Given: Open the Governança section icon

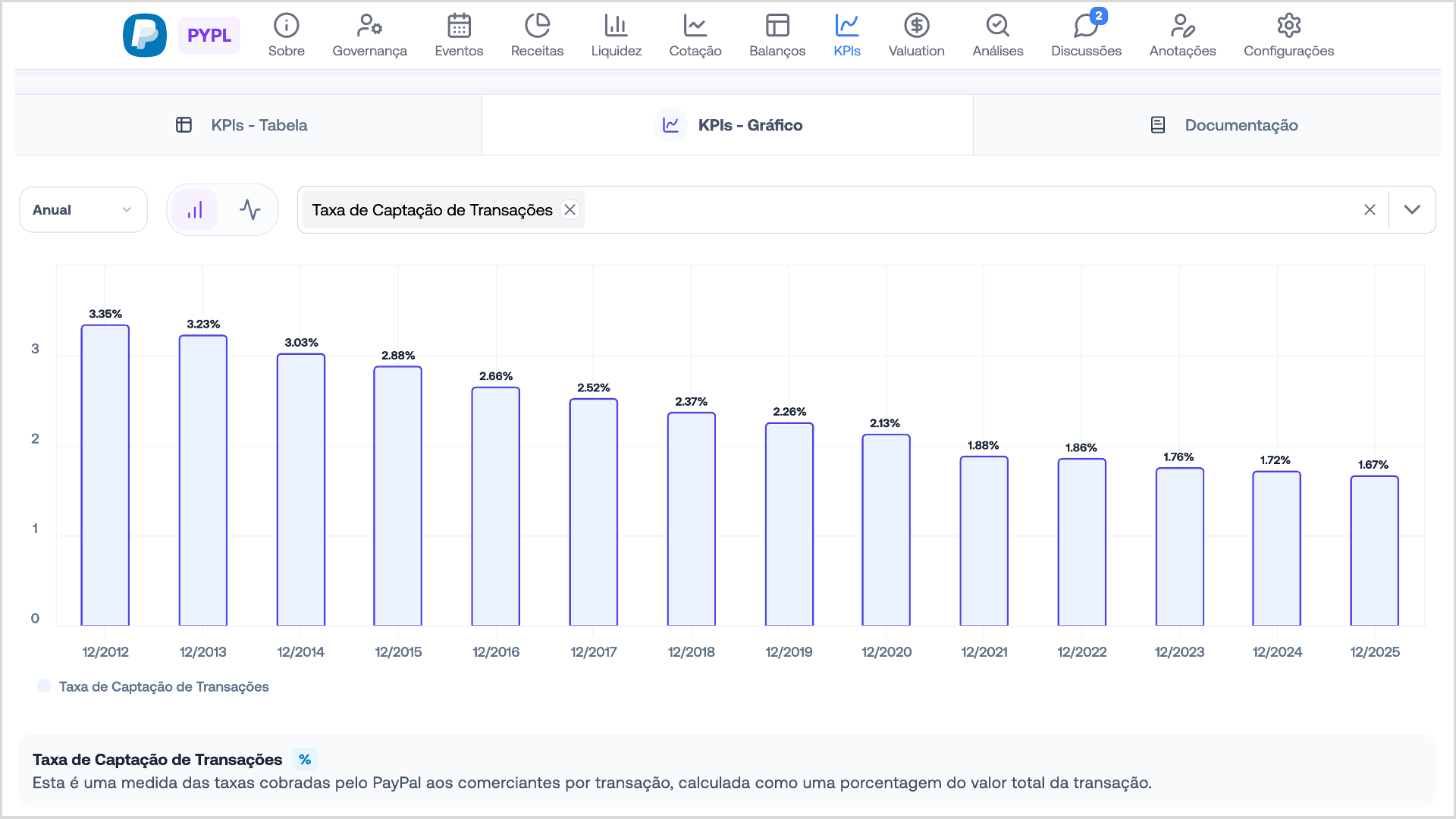Looking at the screenshot, I should point(369,27).
